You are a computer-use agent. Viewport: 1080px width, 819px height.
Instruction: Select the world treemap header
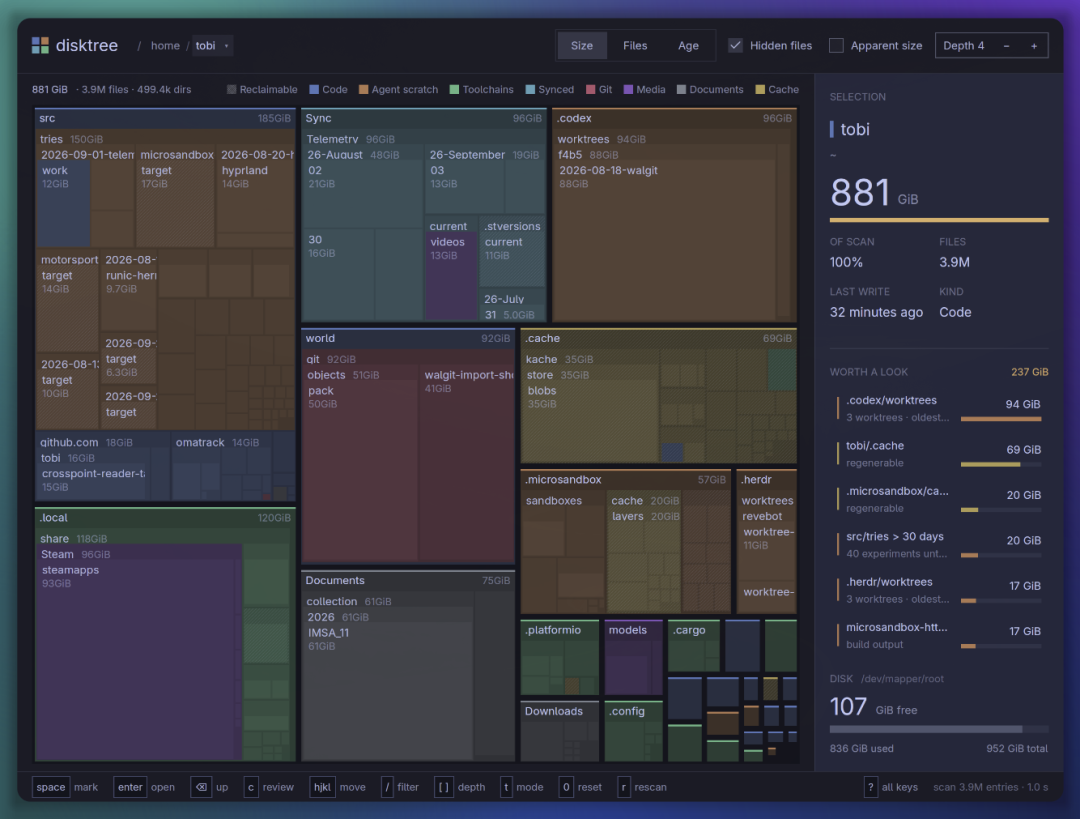click(408, 339)
